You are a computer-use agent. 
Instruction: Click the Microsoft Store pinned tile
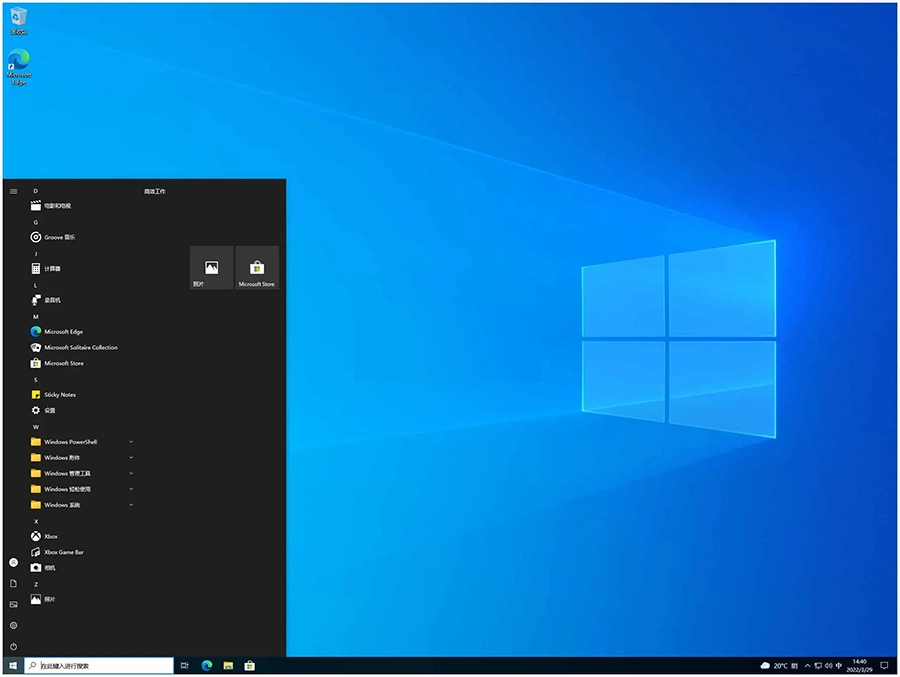(x=256, y=268)
